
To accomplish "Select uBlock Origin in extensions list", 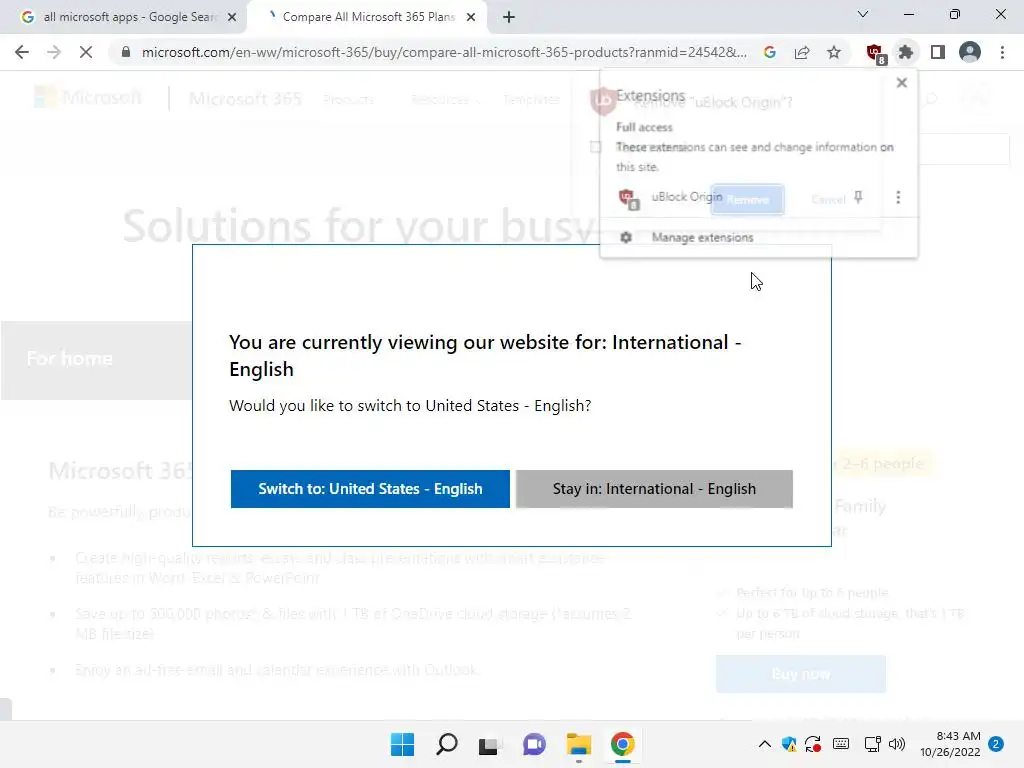I will (687, 197).
